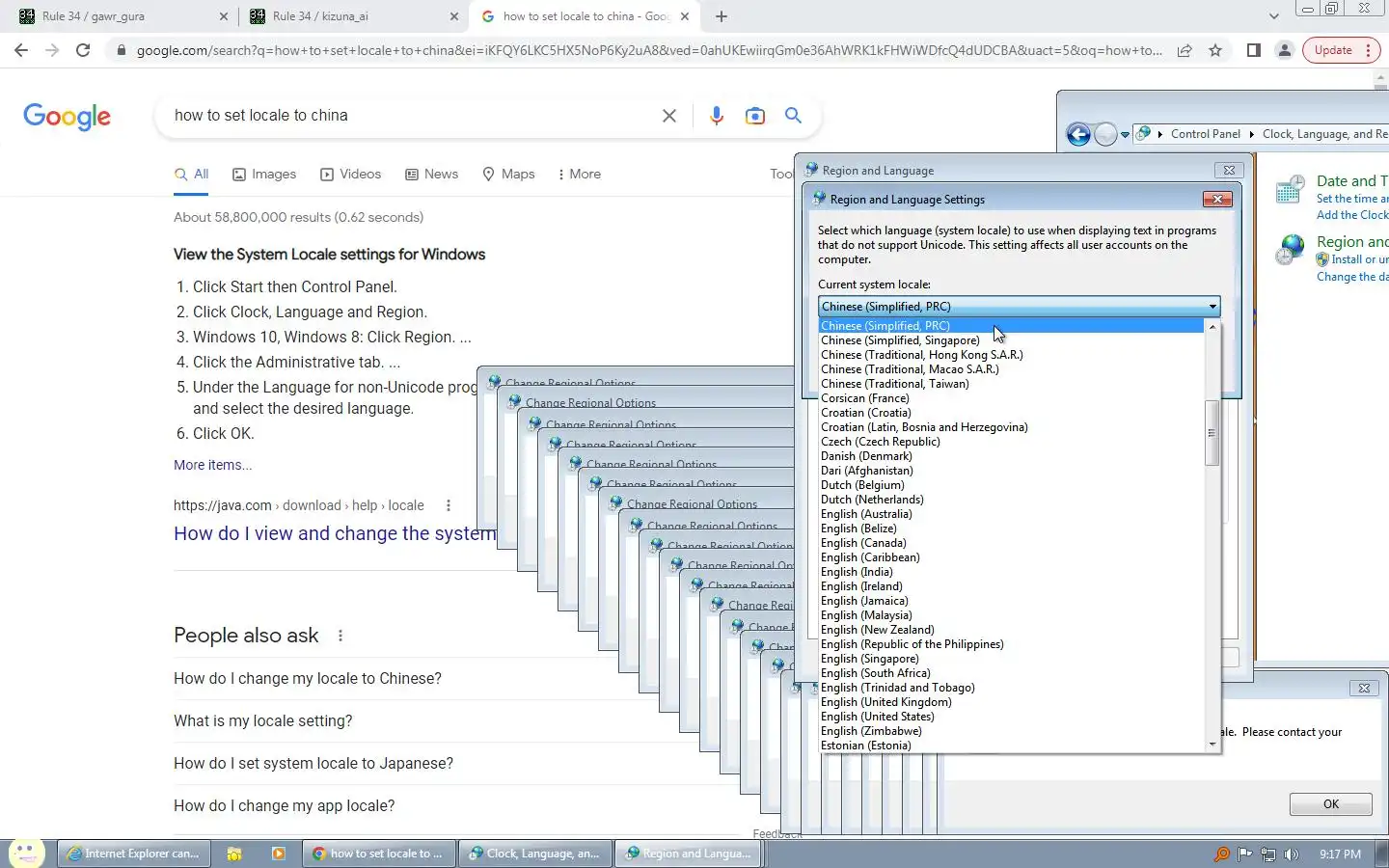Click the tray network icon
Viewport: 1389px width, 868px height.
click(x=1268, y=854)
